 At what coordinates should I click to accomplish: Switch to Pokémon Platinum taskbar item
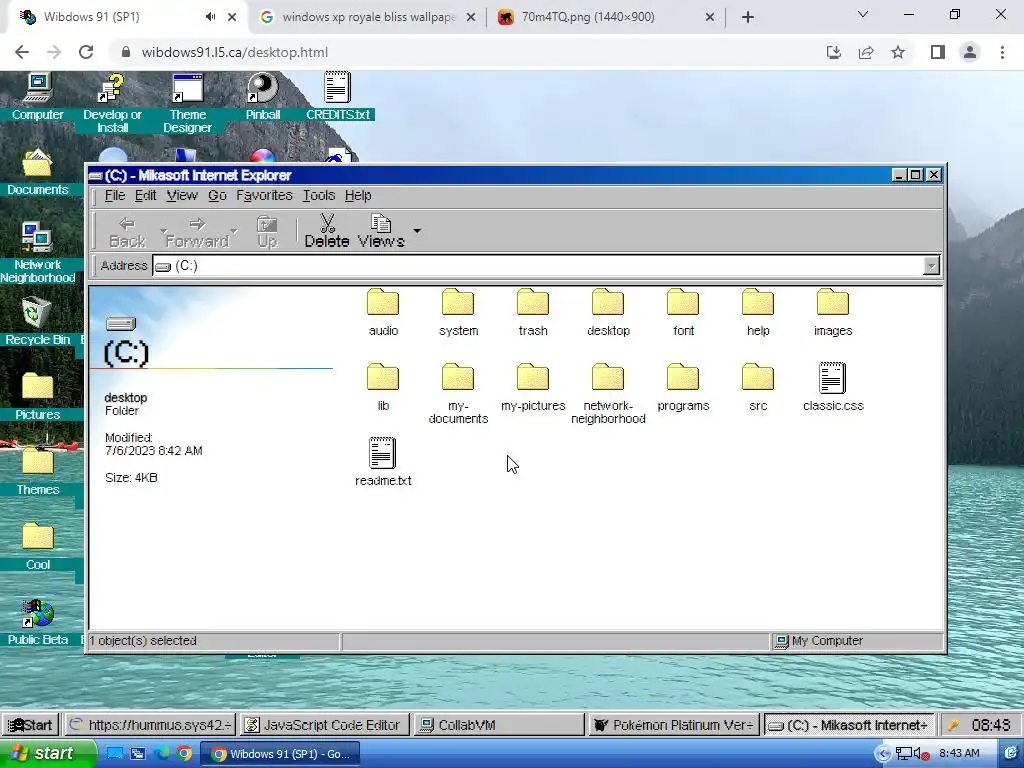click(x=674, y=725)
